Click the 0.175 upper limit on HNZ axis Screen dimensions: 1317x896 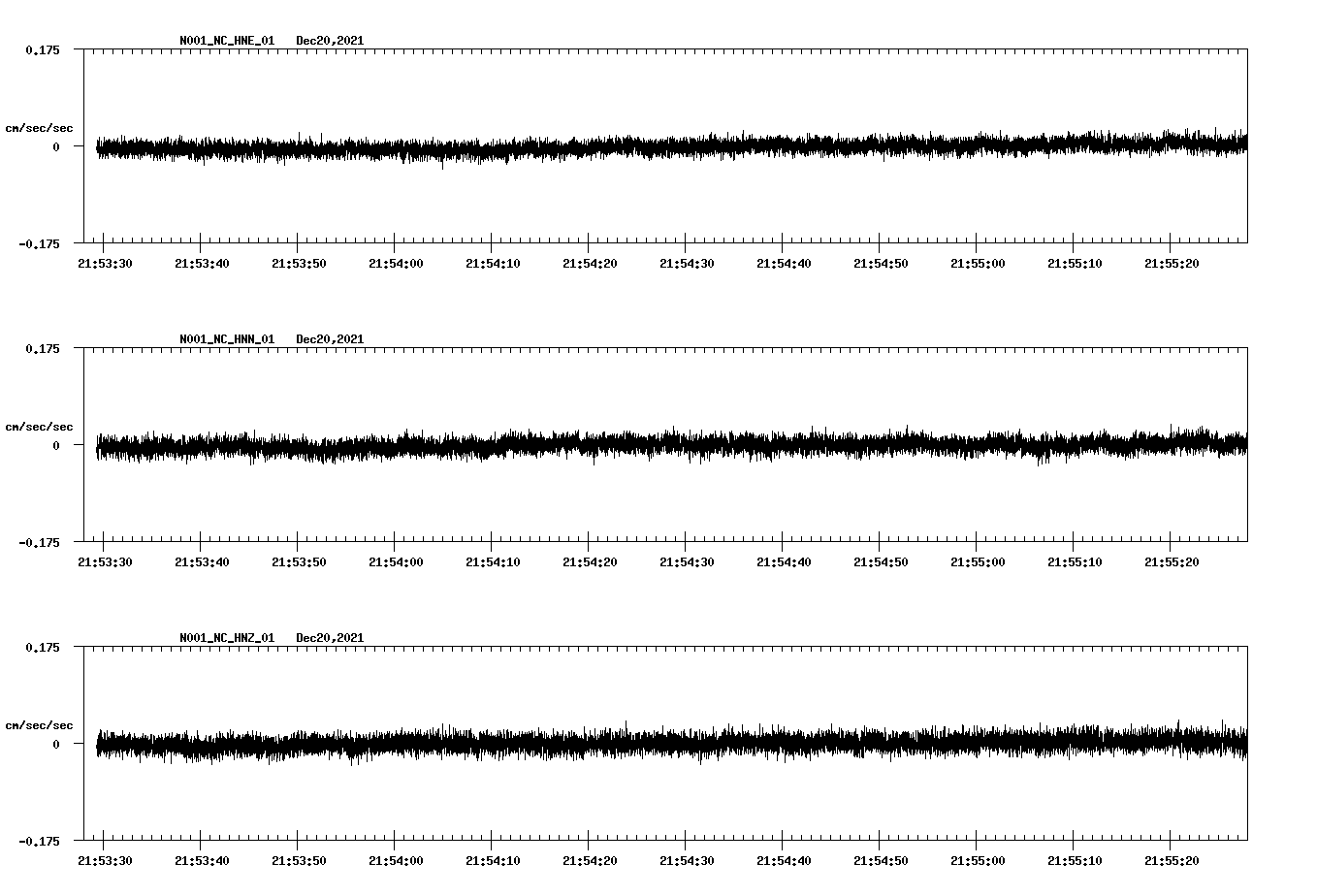coord(42,647)
